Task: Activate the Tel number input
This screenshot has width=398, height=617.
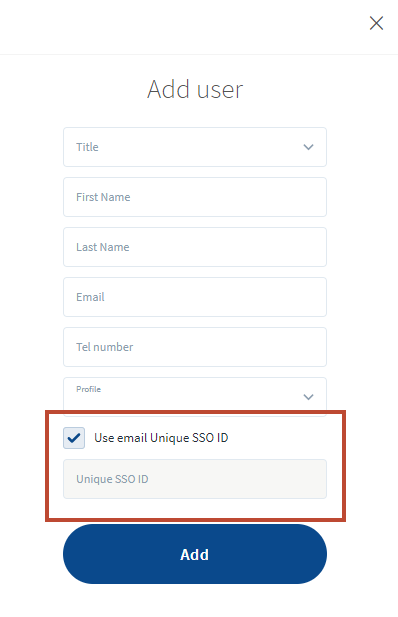Action: 195,347
